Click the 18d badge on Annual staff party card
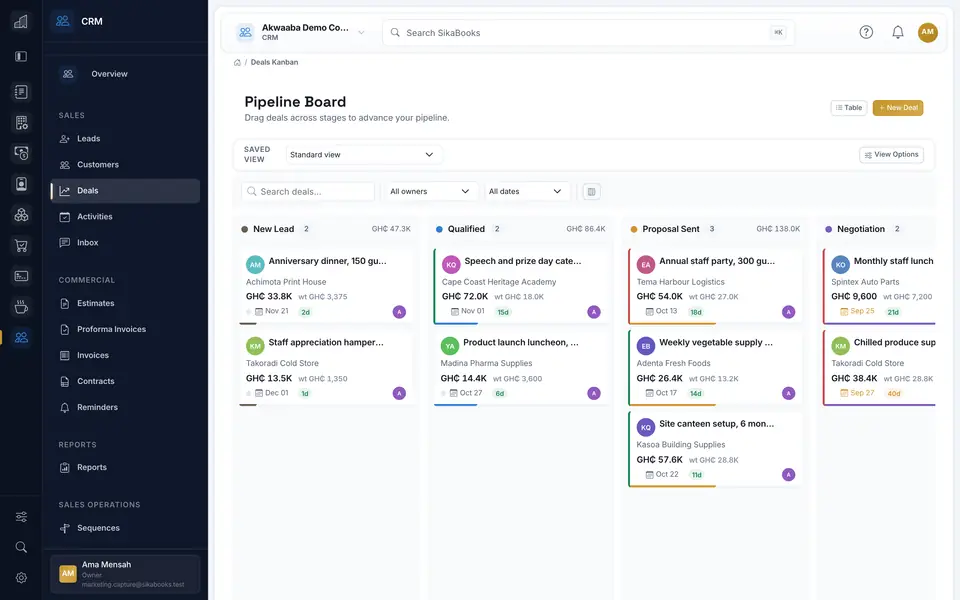This screenshot has width=960, height=600. [696, 312]
